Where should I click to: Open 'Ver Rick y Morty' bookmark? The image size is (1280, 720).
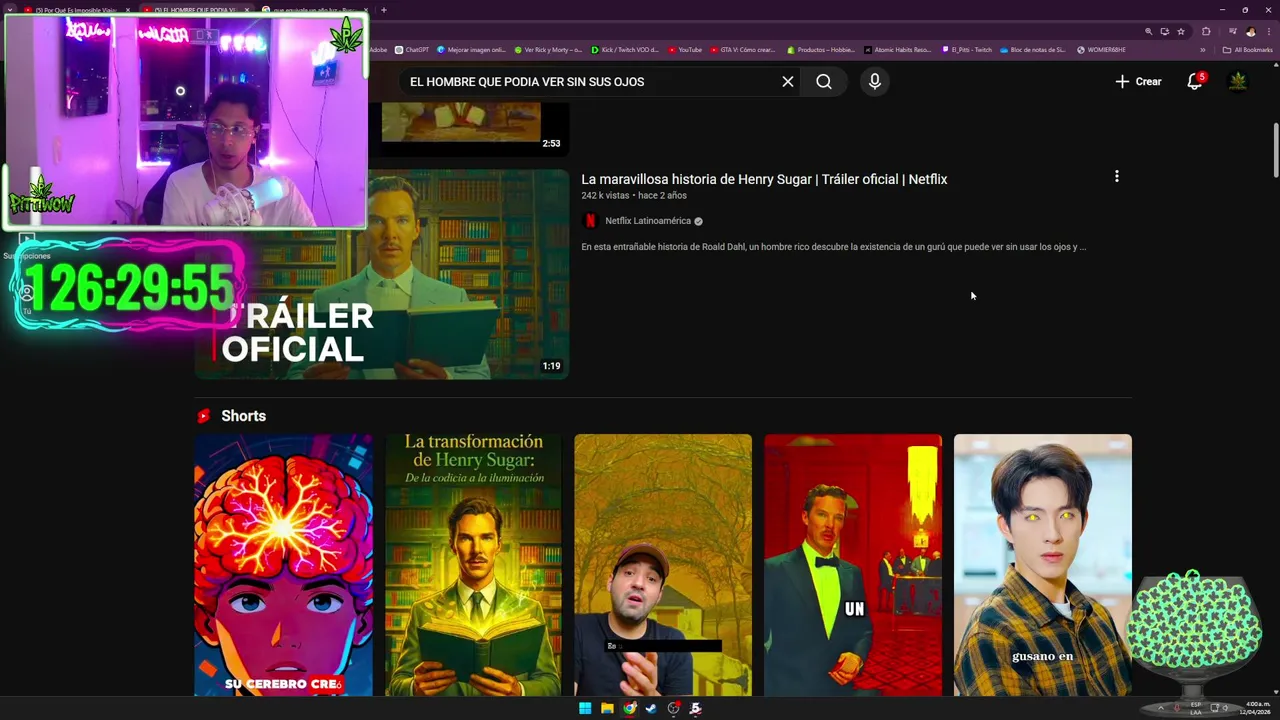[x=548, y=50]
